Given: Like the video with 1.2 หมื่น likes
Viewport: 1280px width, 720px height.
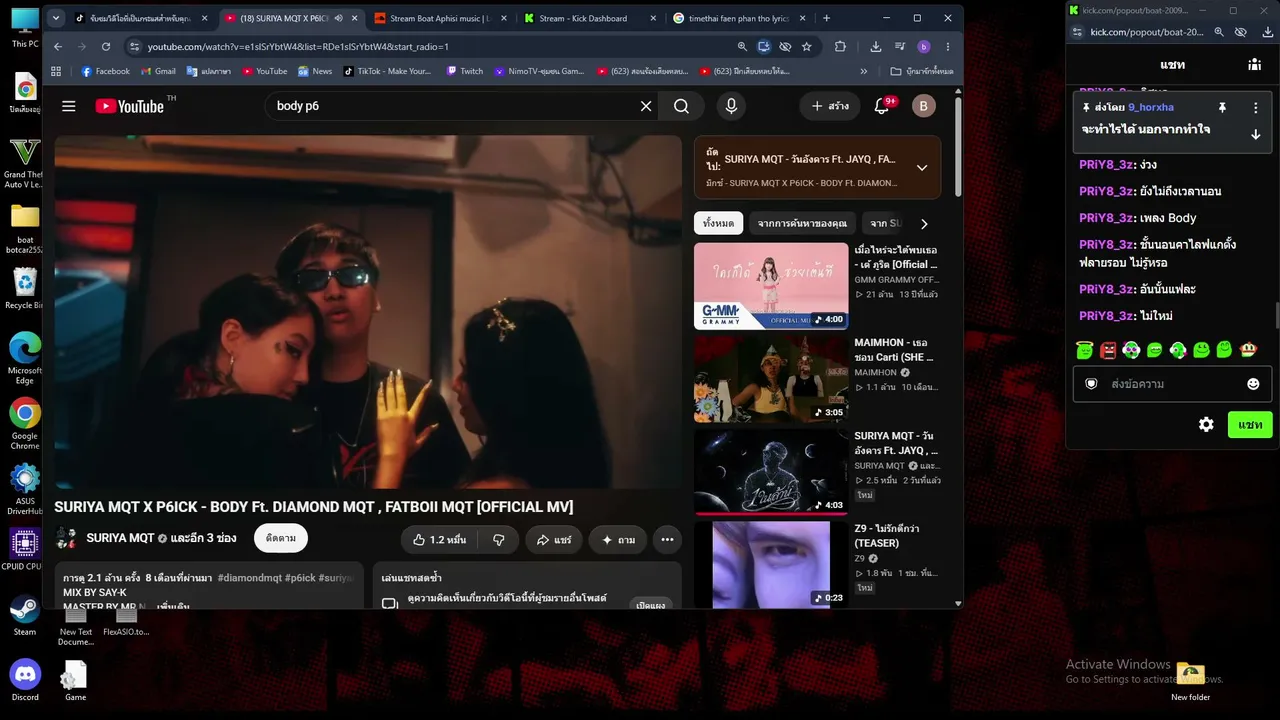Looking at the screenshot, I should tap(439, 539).
